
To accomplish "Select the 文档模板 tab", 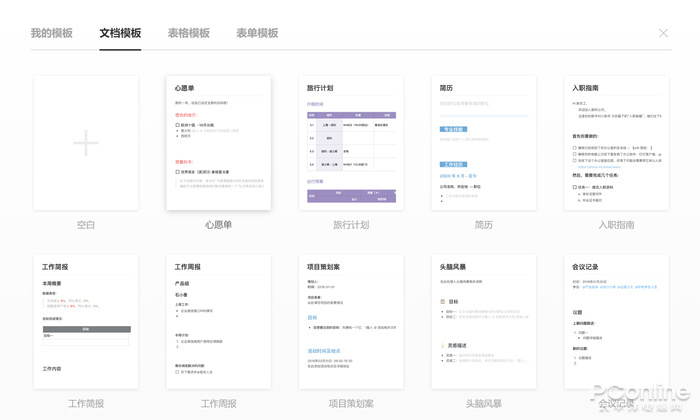I will 120,33.
